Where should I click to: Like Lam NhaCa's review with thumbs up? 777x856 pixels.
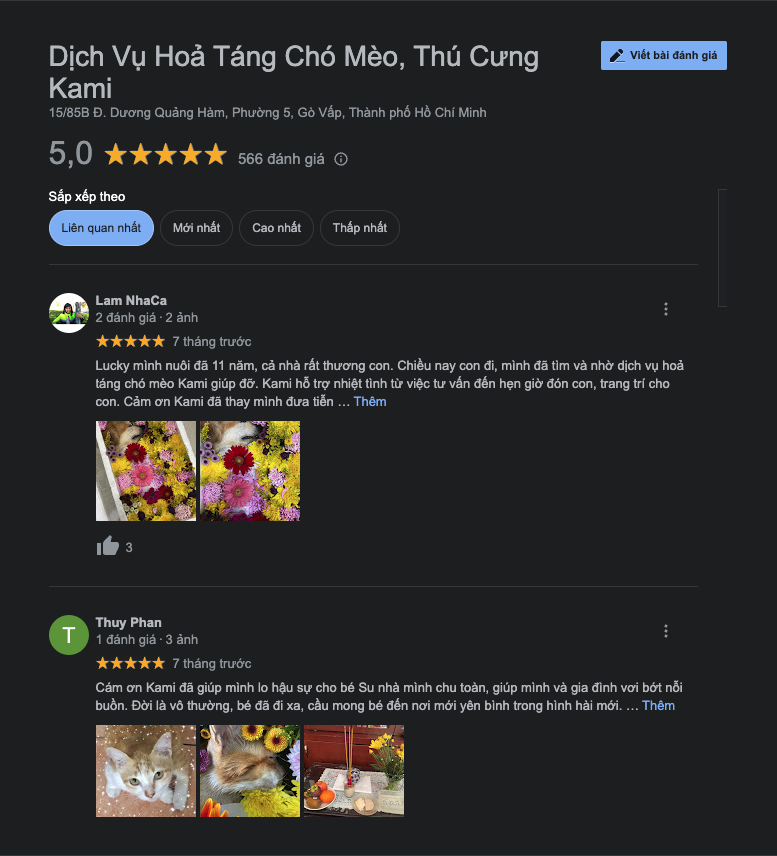108,546
